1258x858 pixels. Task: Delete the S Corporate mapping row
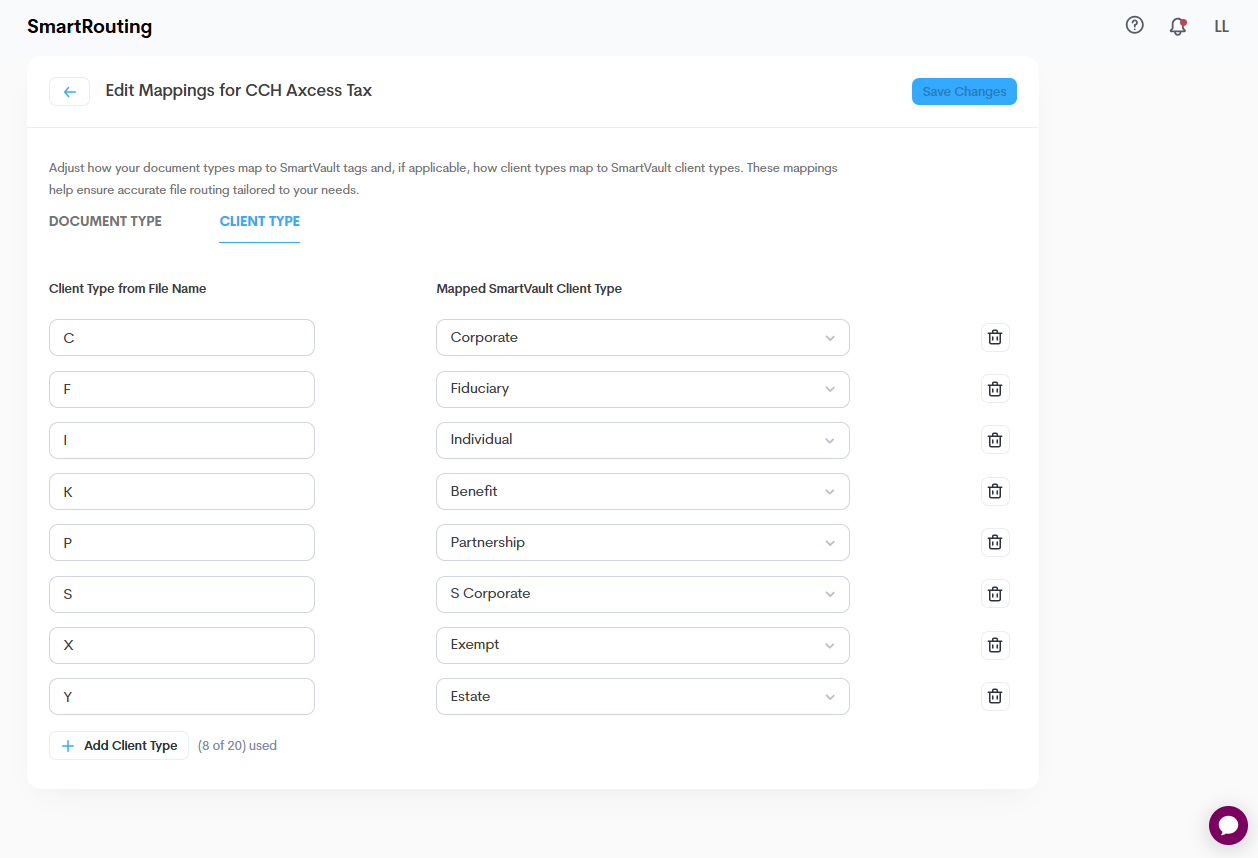995,594
